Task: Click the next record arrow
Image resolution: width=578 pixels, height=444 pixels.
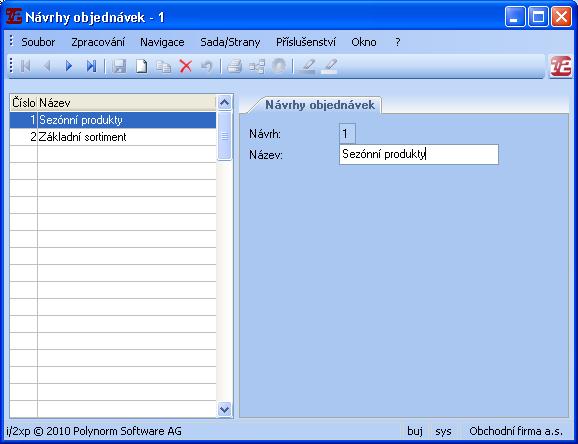Action: tap(69, 66)
